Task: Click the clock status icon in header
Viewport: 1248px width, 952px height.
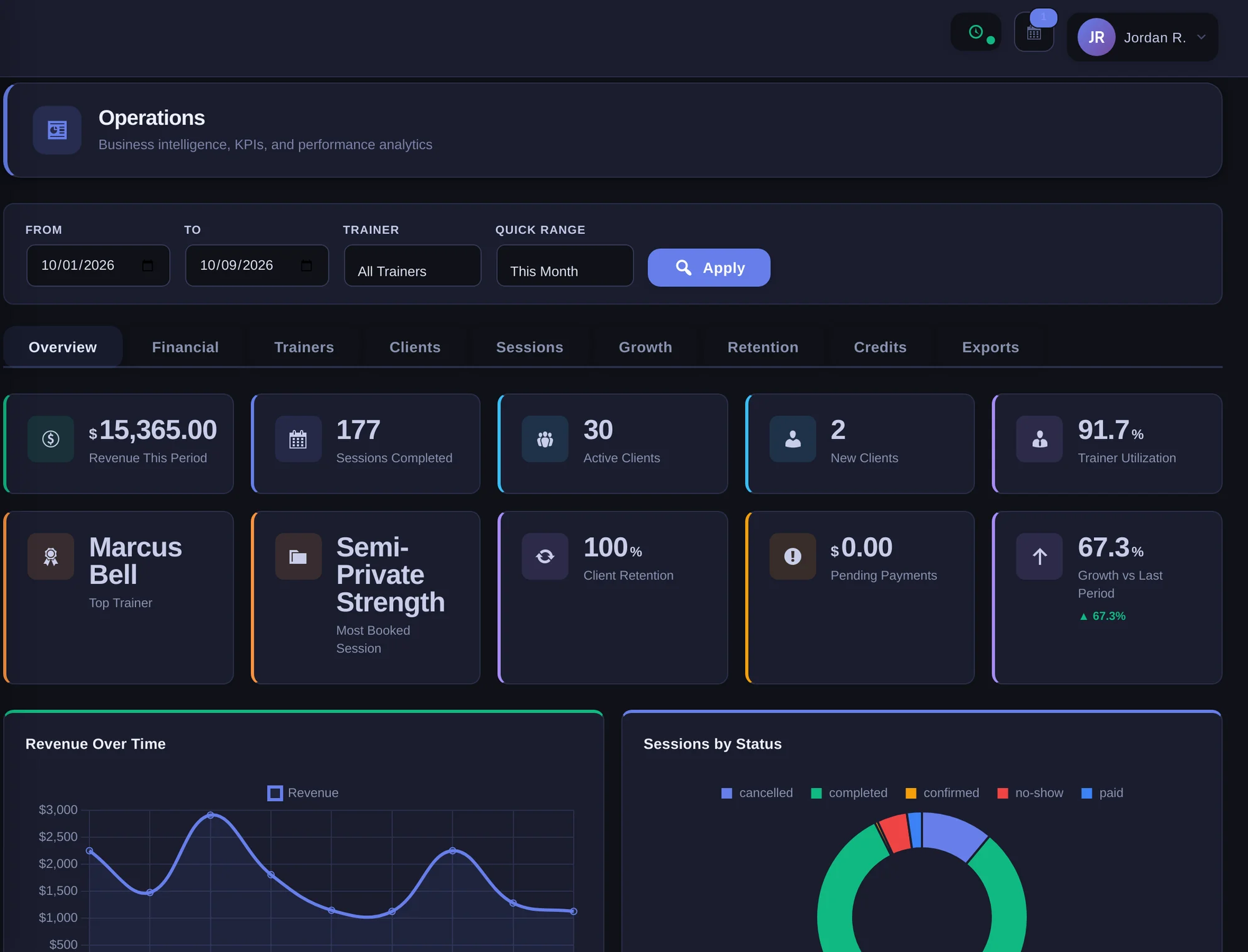Action: coord(976,32)
